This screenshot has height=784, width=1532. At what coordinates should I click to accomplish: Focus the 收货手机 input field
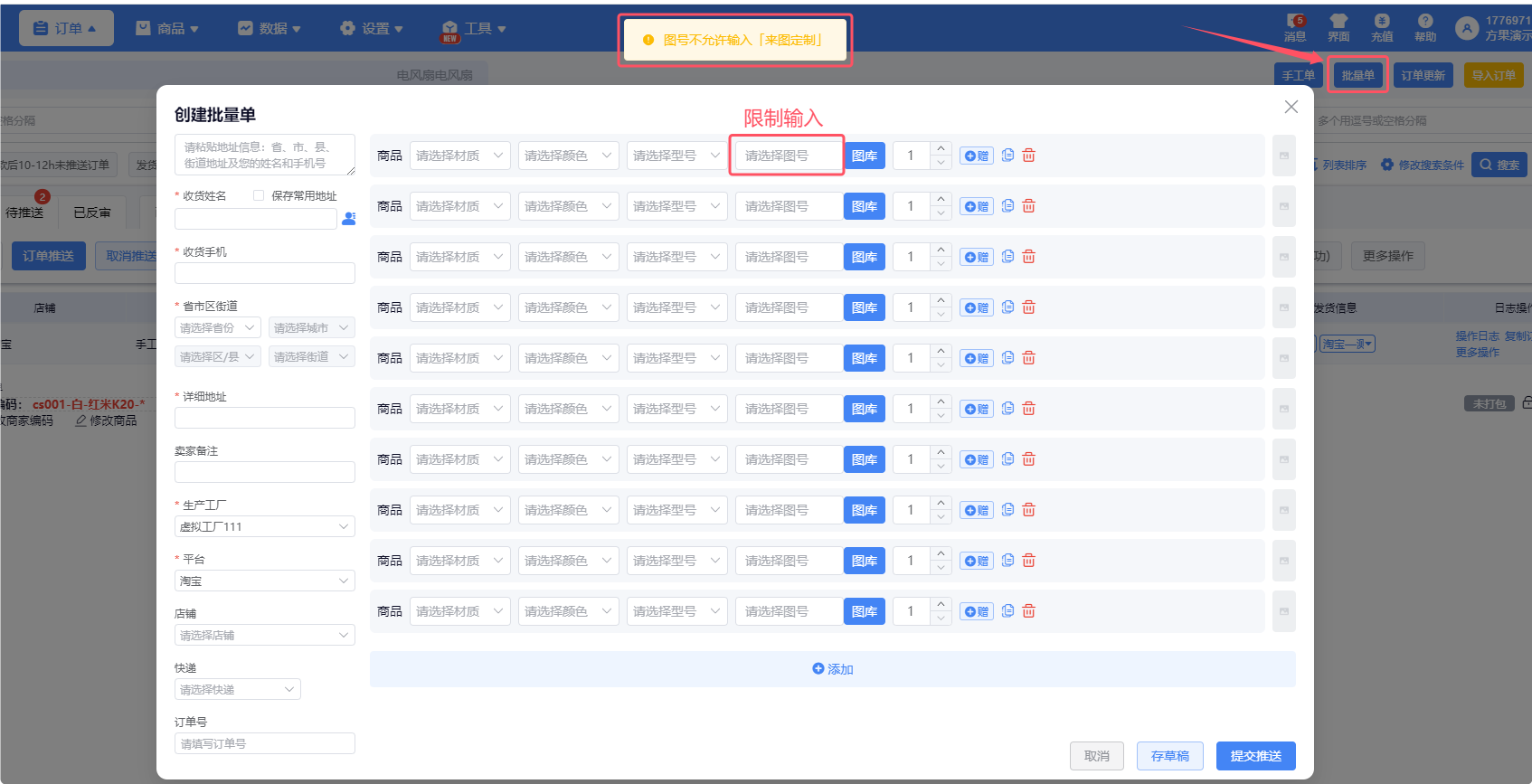pos(265,273)
